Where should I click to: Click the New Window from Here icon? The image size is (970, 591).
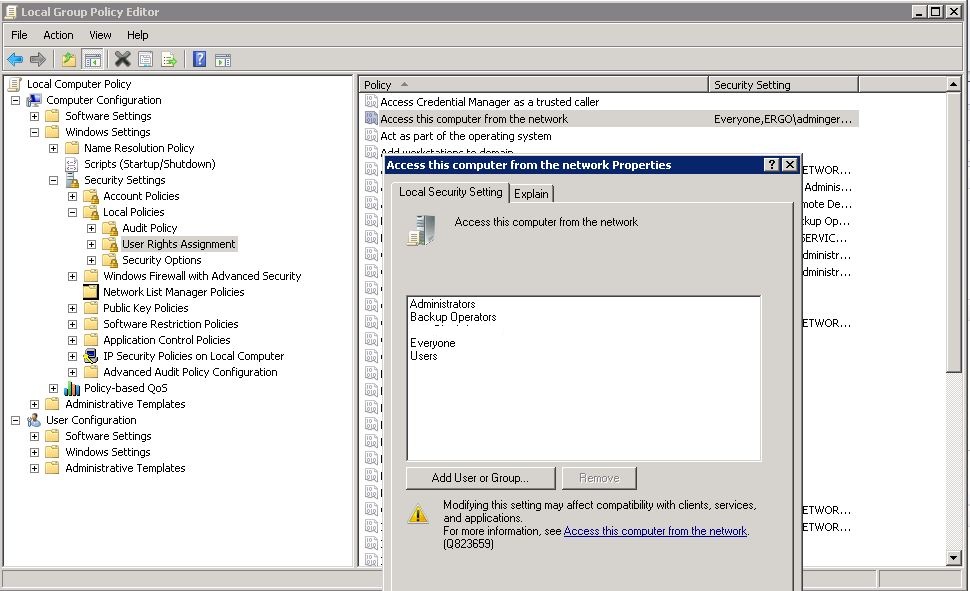tap(223, 60)
